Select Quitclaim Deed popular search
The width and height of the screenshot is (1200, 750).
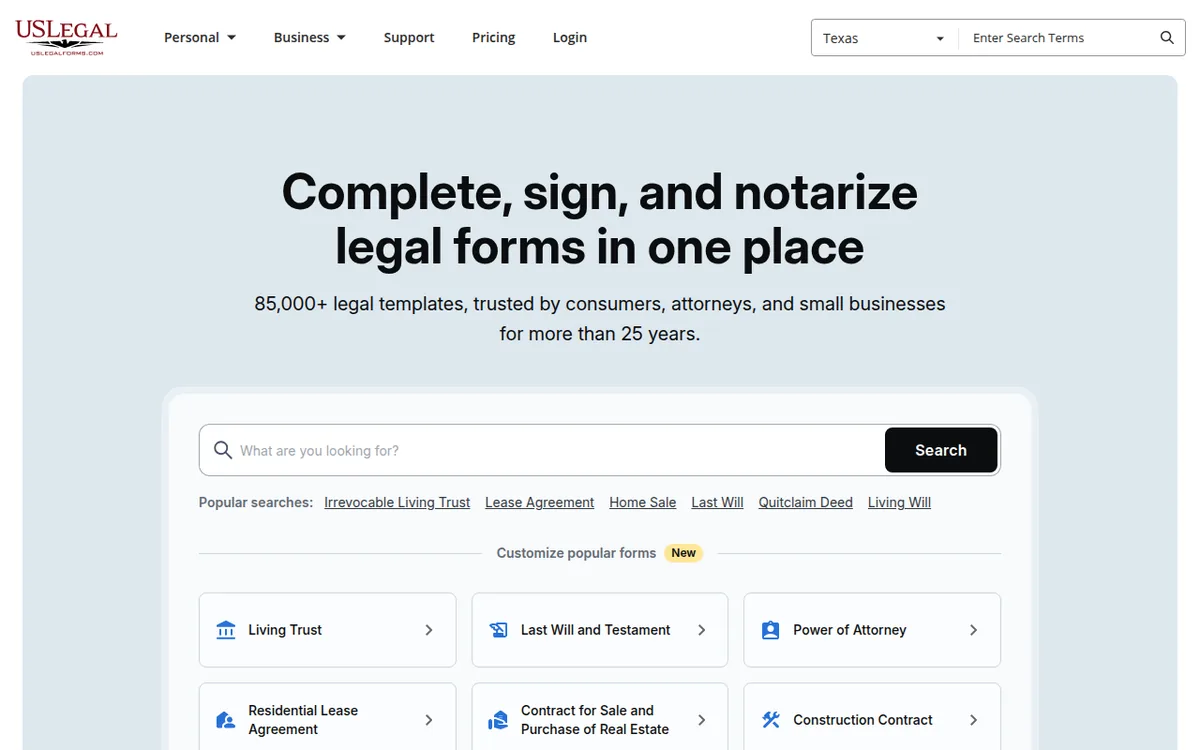806,502
